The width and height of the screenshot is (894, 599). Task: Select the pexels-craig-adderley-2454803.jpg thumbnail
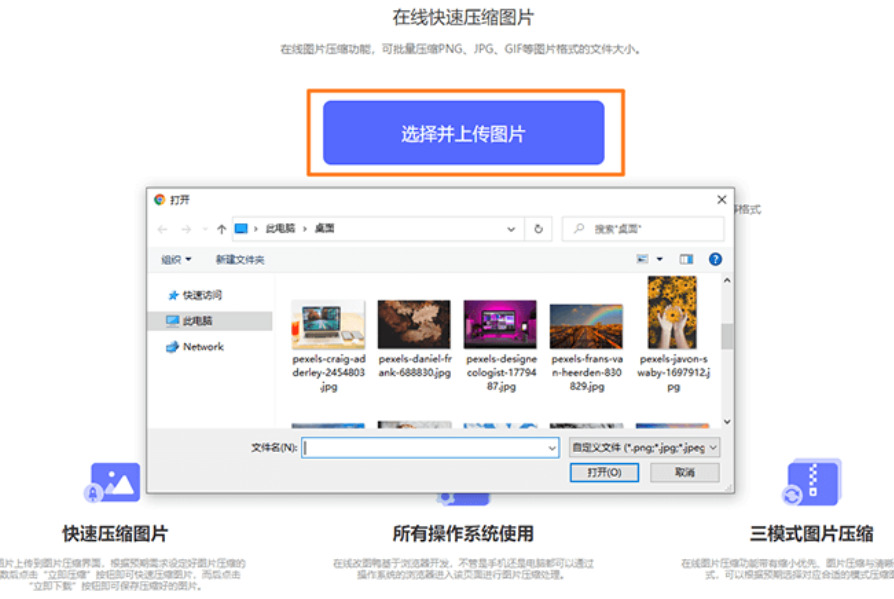[x=328, y=324]
